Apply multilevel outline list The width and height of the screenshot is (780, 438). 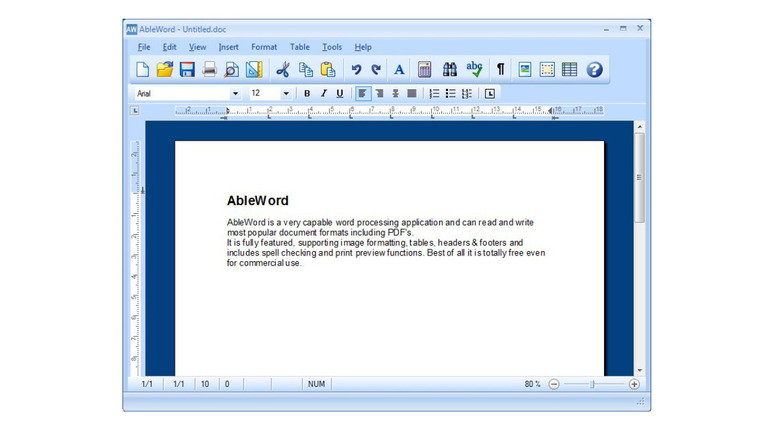[x=467, y=94]
